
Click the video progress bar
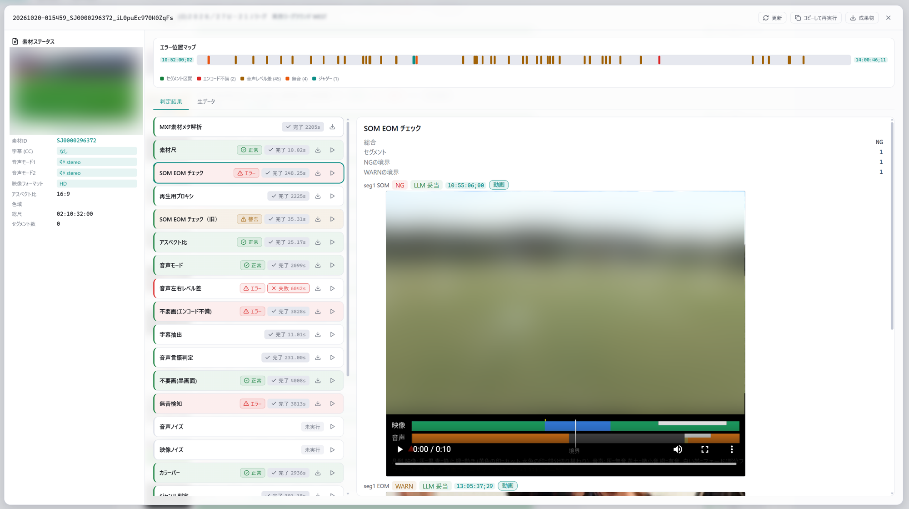click(565, 464)
